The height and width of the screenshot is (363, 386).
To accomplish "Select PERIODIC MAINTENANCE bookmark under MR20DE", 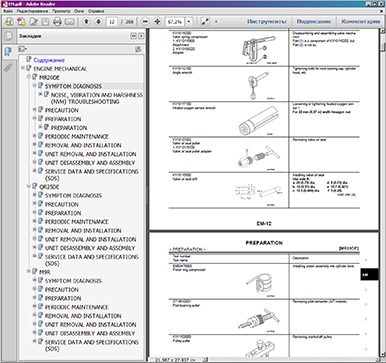I will pos(77,136).
